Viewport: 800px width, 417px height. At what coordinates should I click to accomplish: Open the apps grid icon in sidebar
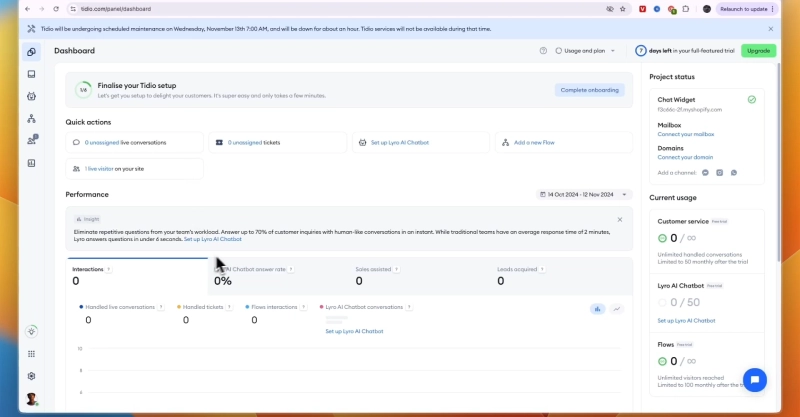[32, 354]
